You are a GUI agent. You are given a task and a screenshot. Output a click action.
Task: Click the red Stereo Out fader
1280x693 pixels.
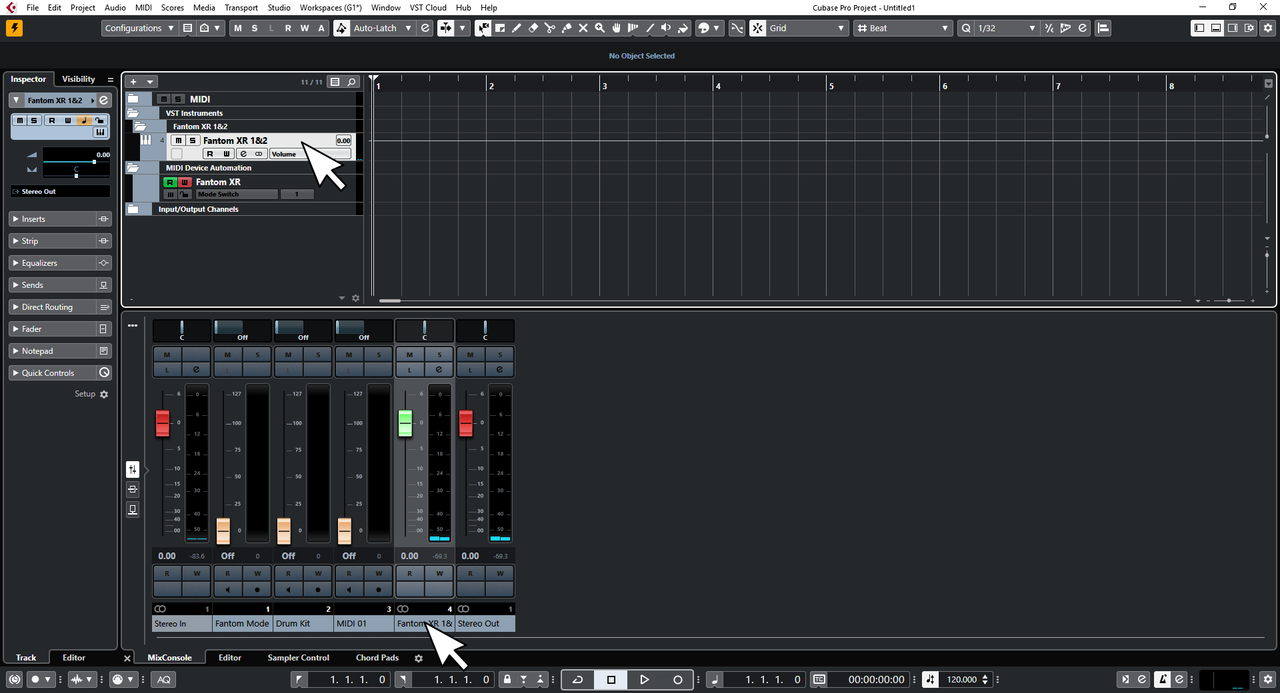(x=465, y=423)
